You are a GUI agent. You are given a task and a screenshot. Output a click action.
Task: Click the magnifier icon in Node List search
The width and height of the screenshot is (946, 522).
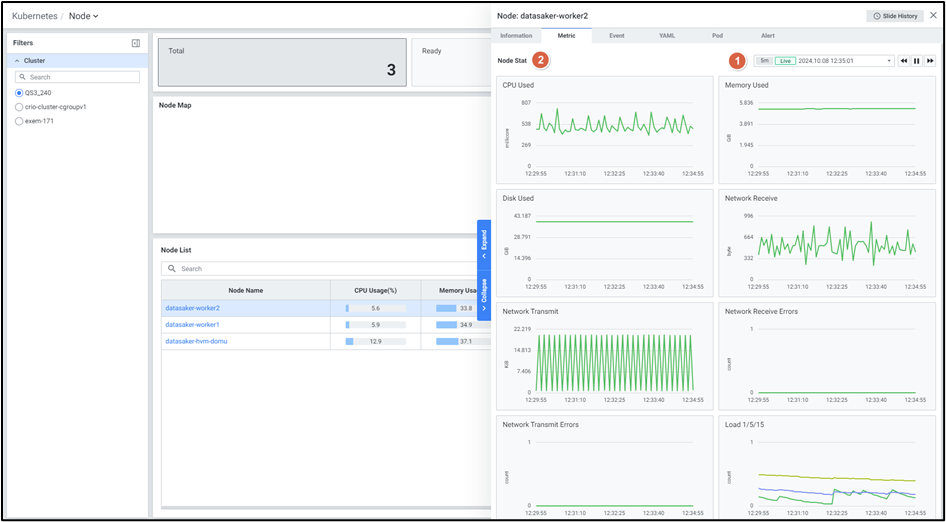[172, 269]
